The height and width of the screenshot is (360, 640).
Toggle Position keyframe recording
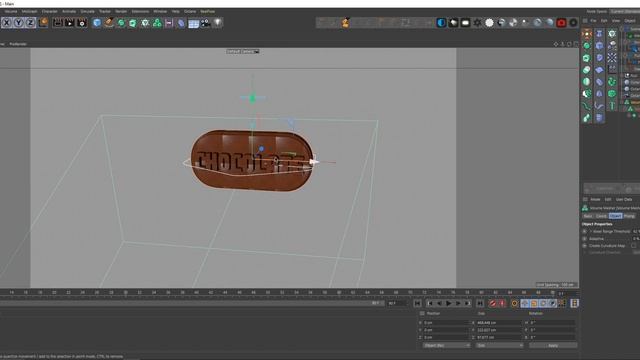[x=525, y=303]
